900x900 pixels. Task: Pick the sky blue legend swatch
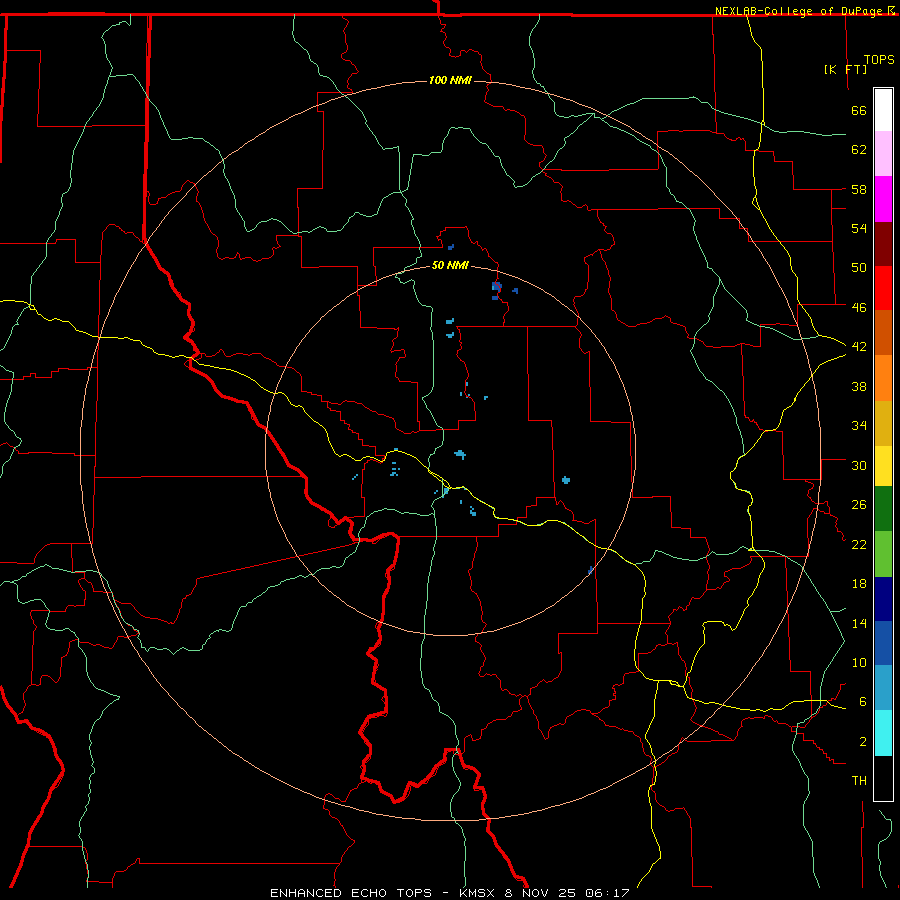(883, 688)
